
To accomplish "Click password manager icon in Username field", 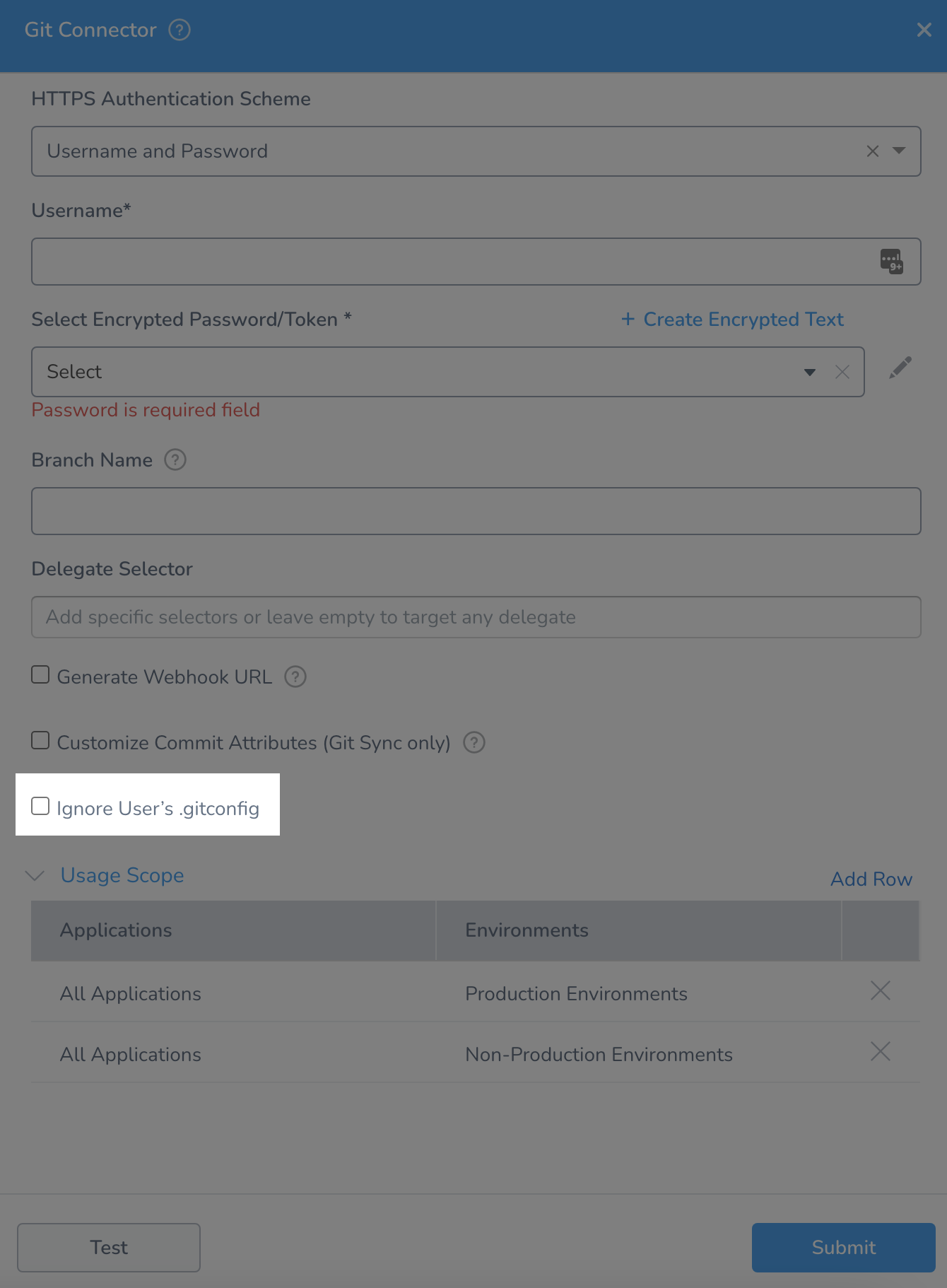I will [892, 262].
